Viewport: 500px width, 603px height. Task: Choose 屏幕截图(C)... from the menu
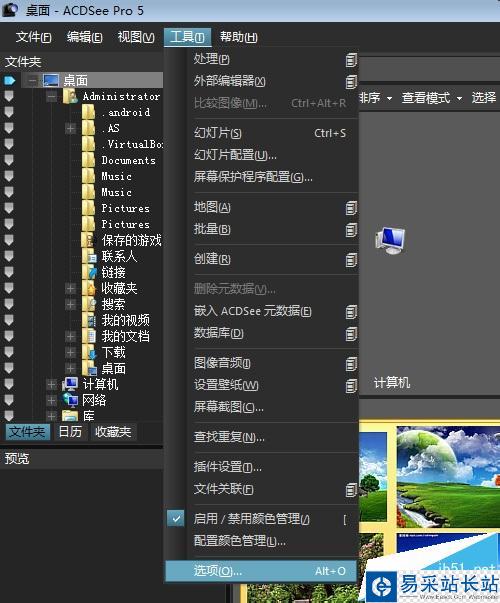pyautogui.click(x=273, y=407)
